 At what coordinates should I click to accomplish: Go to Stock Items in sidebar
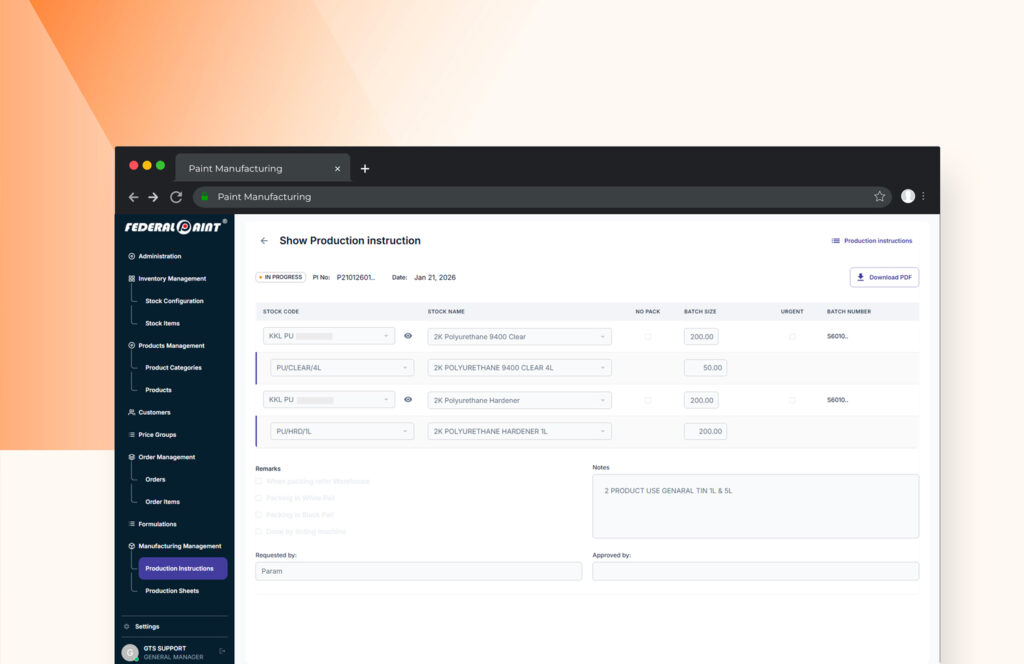162,323
